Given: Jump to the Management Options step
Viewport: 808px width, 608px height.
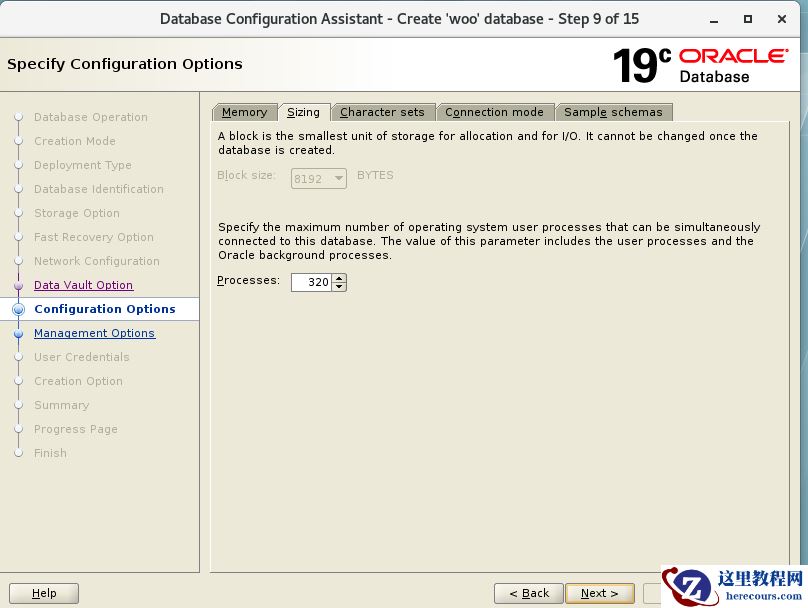Looking at the screenshot, I should (x=94, y=333).
